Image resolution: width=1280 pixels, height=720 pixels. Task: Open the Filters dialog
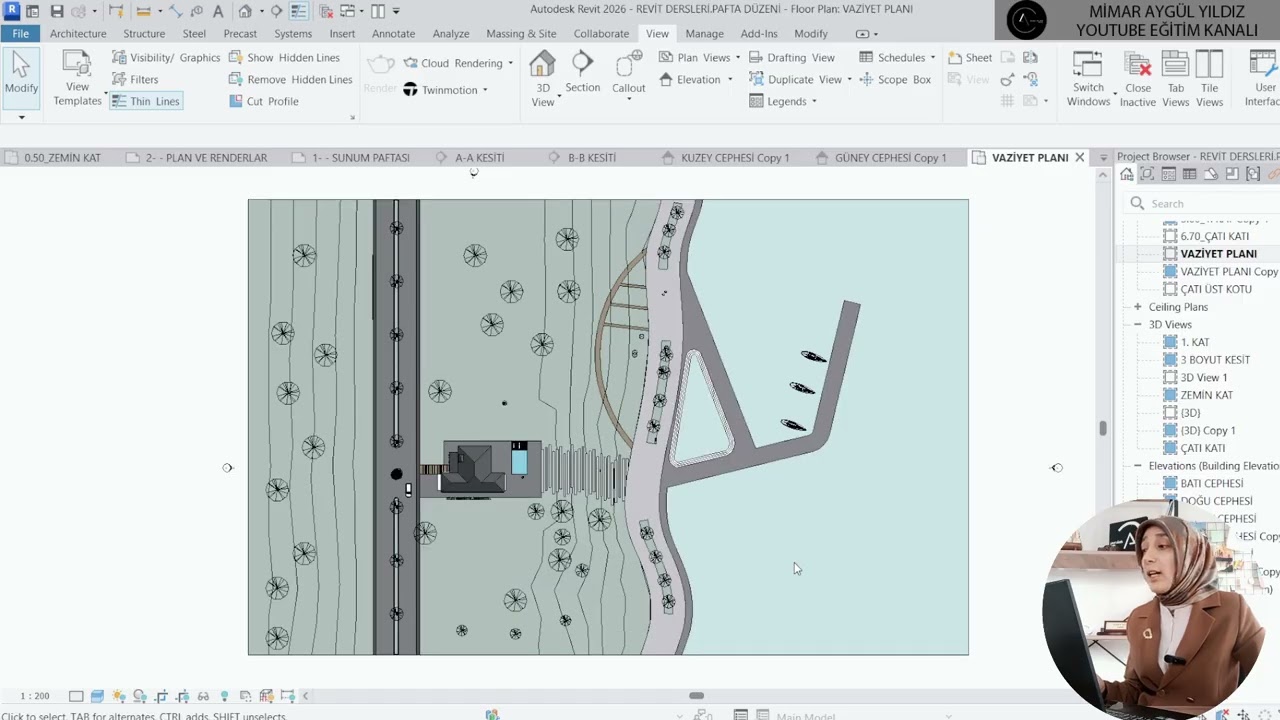[135, 80]
